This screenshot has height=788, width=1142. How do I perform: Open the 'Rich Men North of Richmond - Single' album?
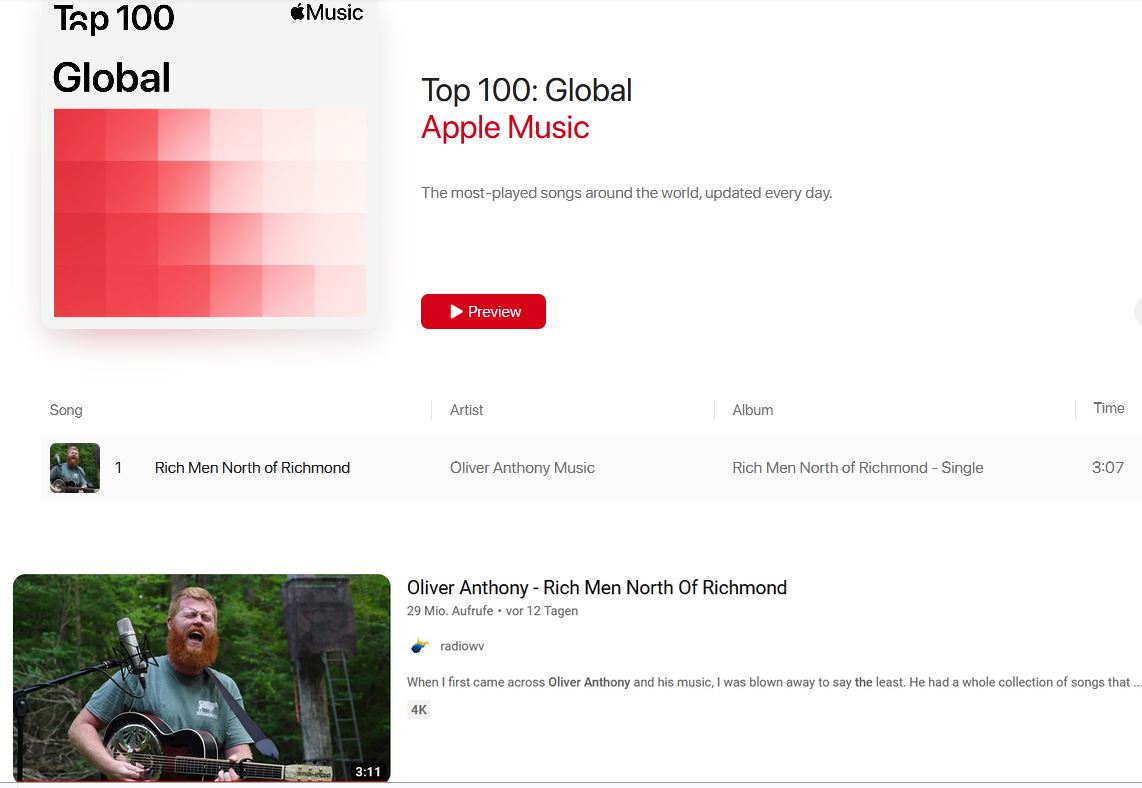(857, 468)
